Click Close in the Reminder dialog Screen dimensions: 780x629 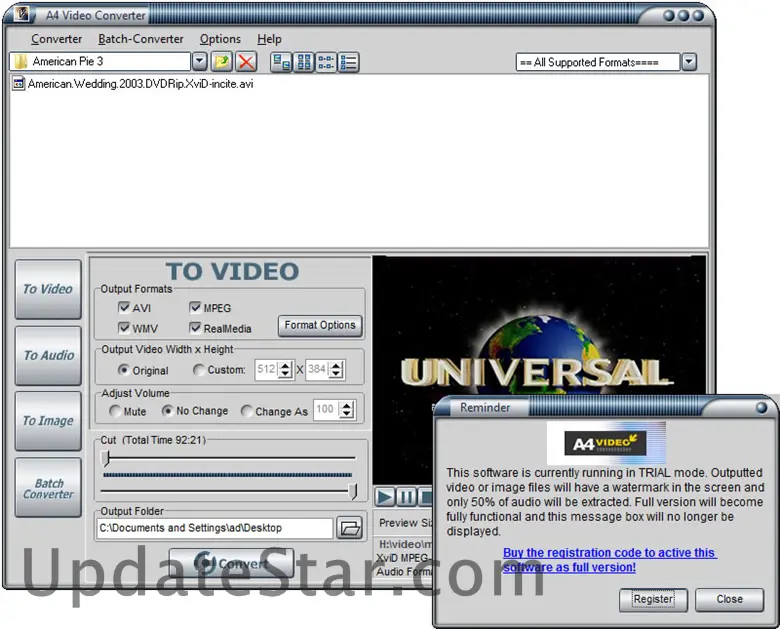coord(729,599)
